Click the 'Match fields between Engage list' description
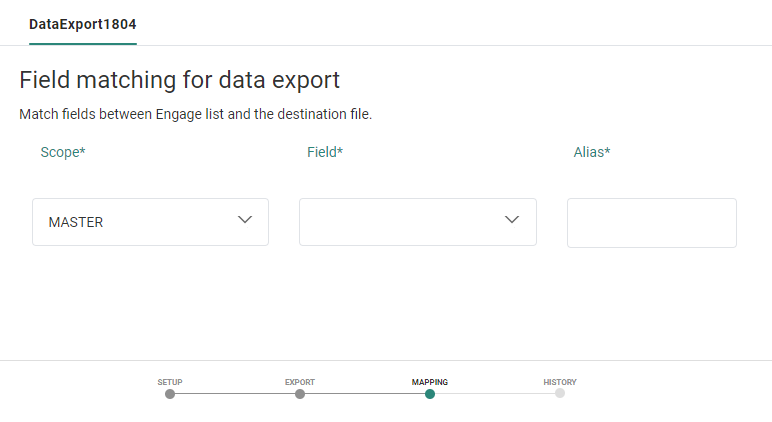 (x=196, y=114)
